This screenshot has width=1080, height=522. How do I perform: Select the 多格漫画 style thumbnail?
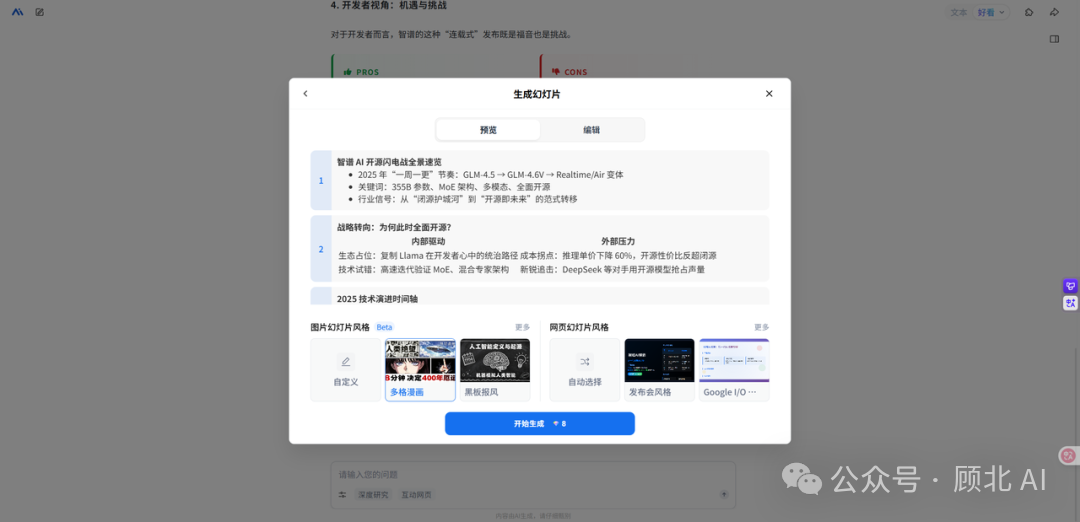tap(420, 370)
